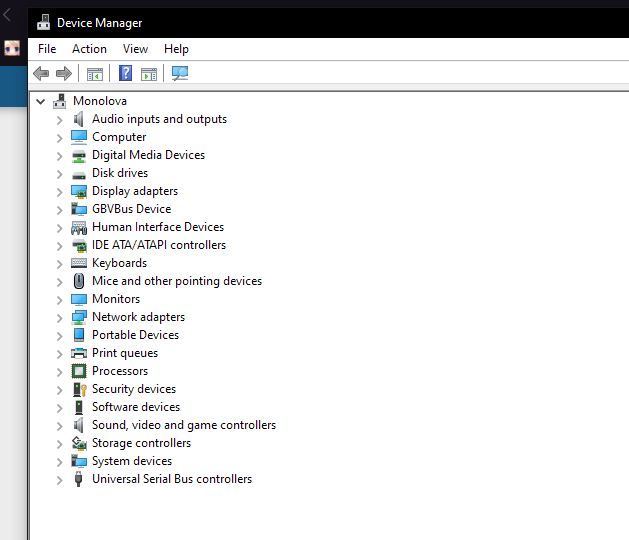Click the blue Help question mark icon
The height and width of the screenshot is (540, 629).
click(x=126, y=73)
